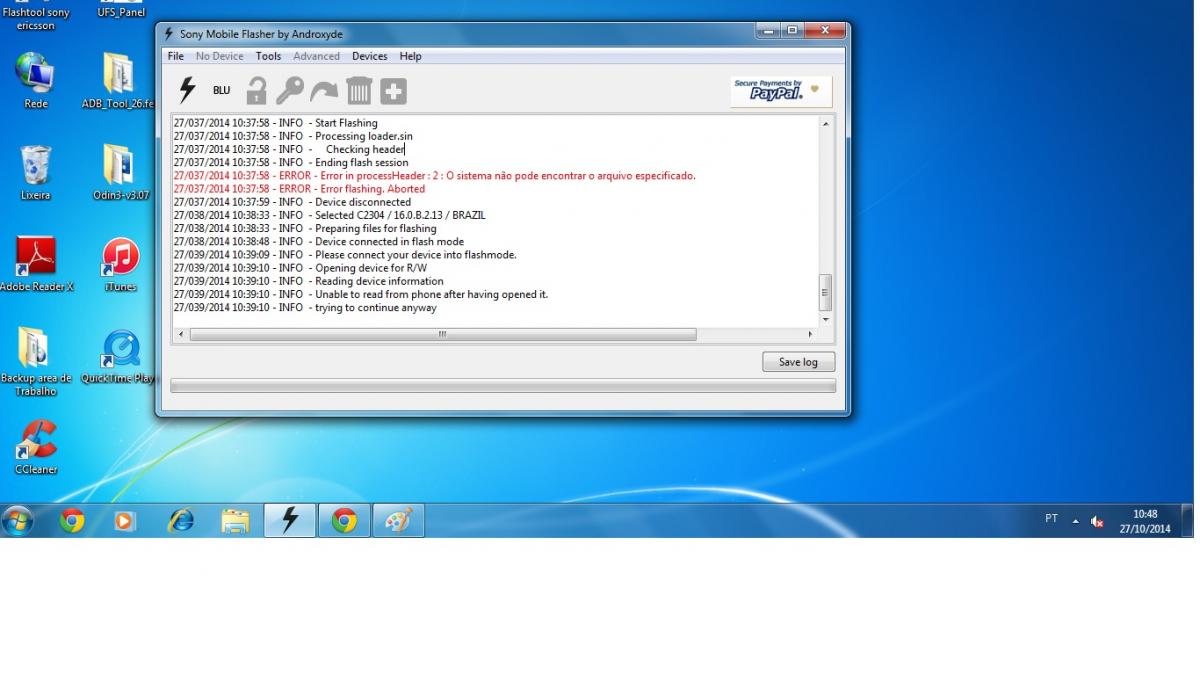Image resolution: width=1200 pixels, height=675 pixels.
Task: Click log line 'Error in processHeader'
Action: click(434, 176)
